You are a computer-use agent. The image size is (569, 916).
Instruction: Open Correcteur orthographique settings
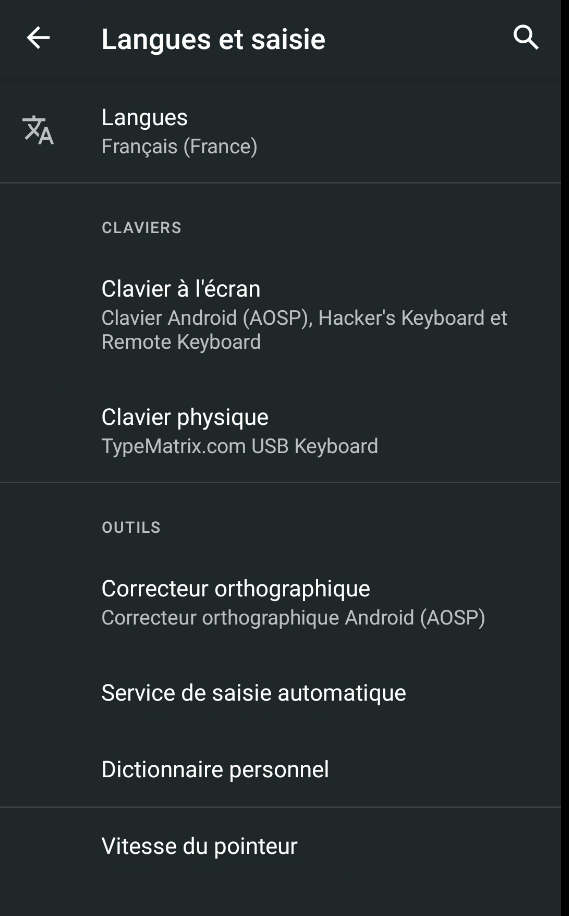click(x=280, y=602)
